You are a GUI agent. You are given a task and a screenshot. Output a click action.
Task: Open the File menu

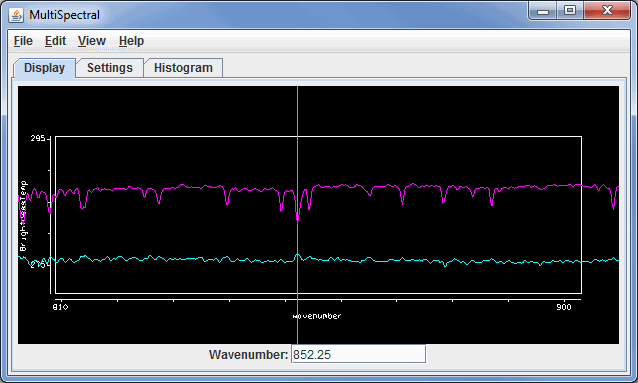click(x=23, y=41)
